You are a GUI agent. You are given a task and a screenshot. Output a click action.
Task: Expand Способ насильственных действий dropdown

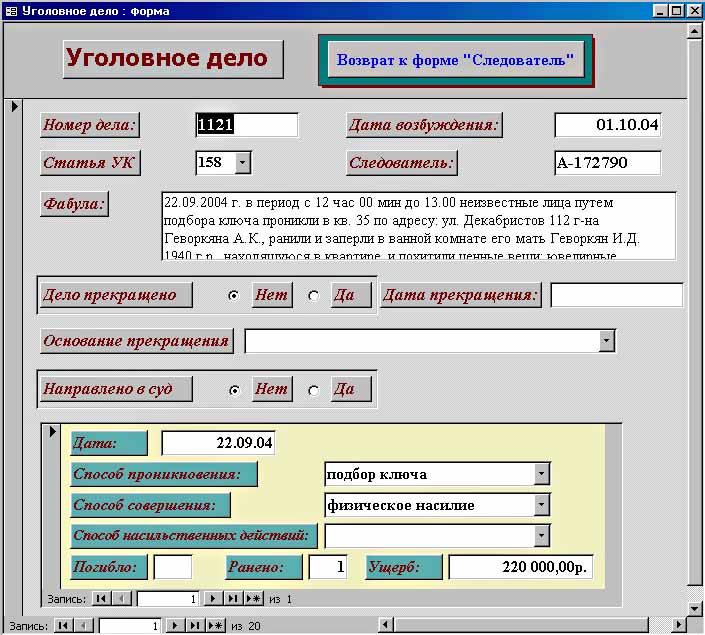pyautogui.click(x=541, y=536)
